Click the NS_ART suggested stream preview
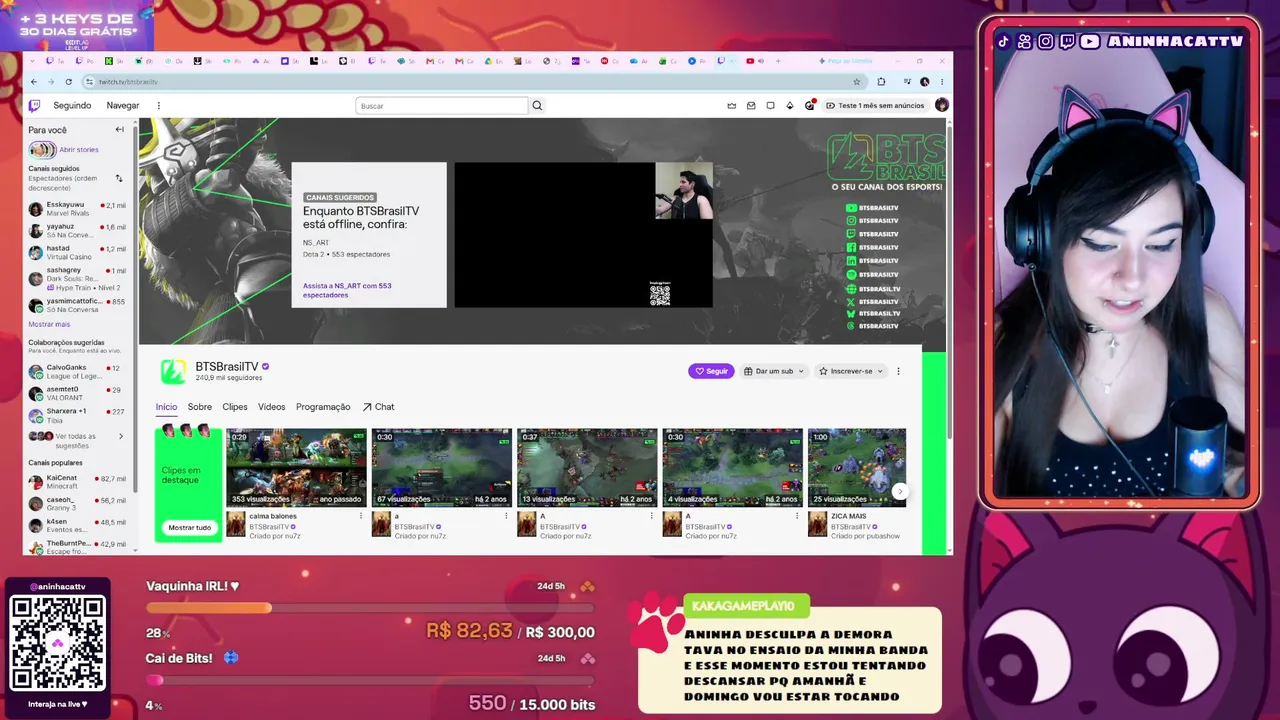The image size is (1280, 720). point(583,235)
